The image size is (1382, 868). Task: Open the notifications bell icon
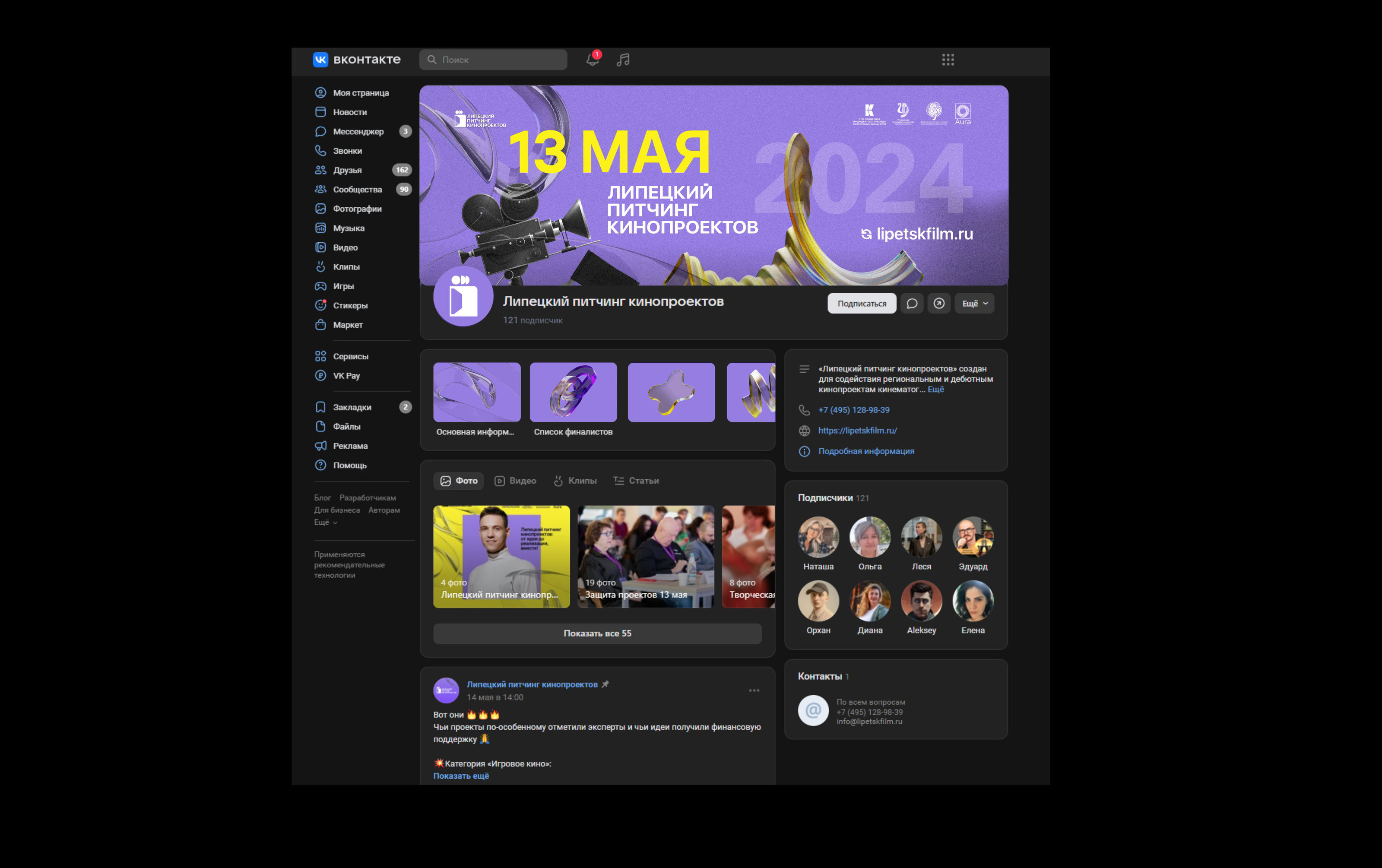point(592,60)
